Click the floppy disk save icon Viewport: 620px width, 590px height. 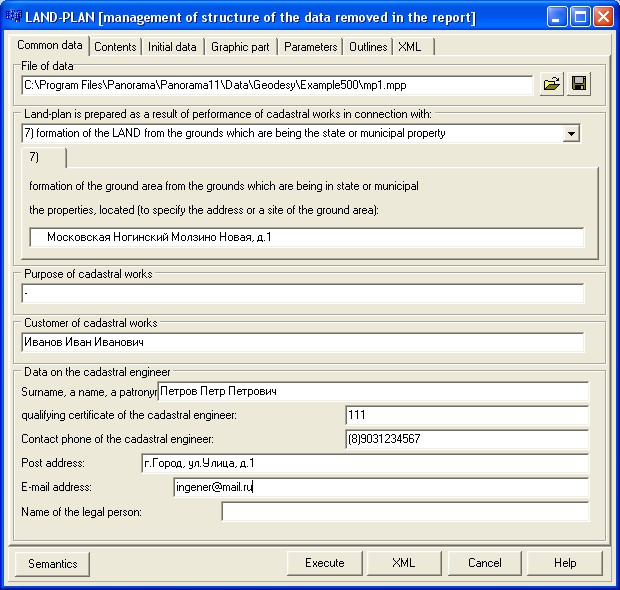(578, 85)
